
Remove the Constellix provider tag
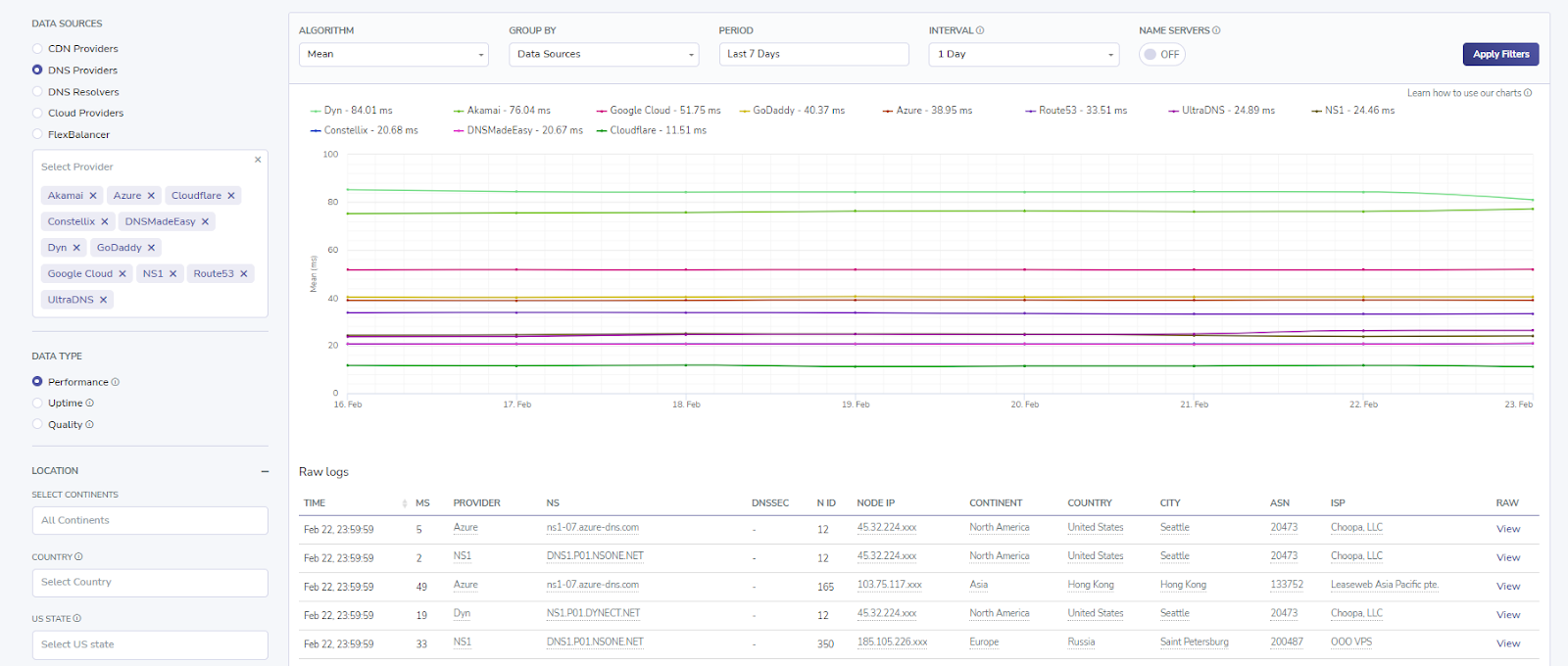(x=105, y=221)
